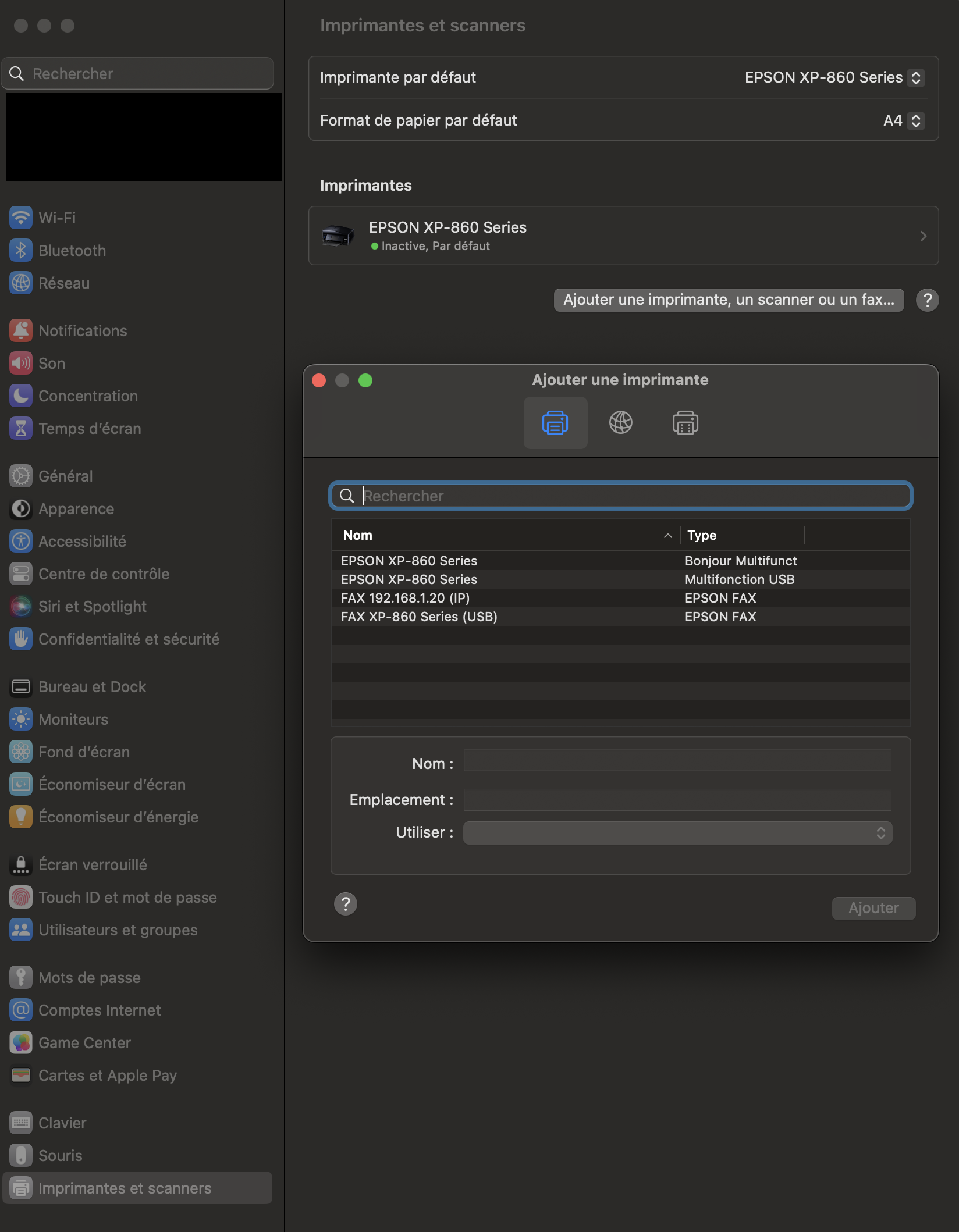
Task: Expand the Utiliser driver dropdown
Action: (677, 833)
